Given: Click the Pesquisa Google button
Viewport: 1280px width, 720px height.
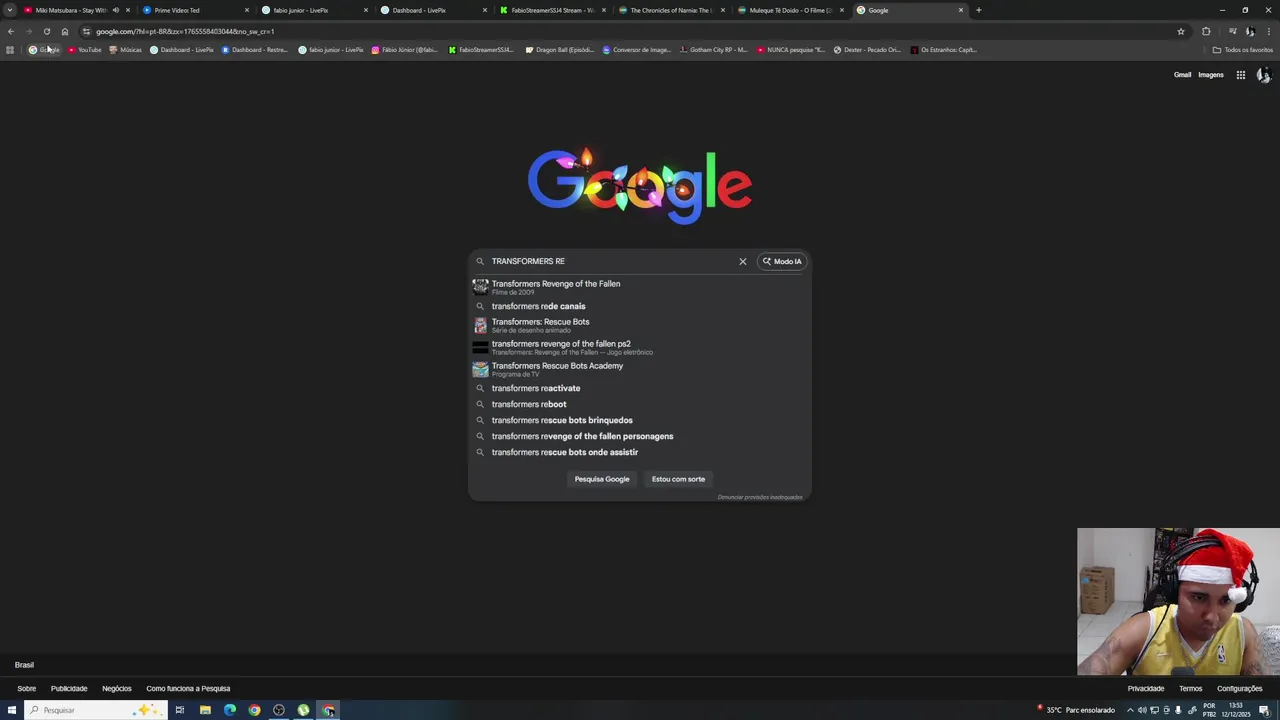Looking at the screenshot, I should click(602, 479).
